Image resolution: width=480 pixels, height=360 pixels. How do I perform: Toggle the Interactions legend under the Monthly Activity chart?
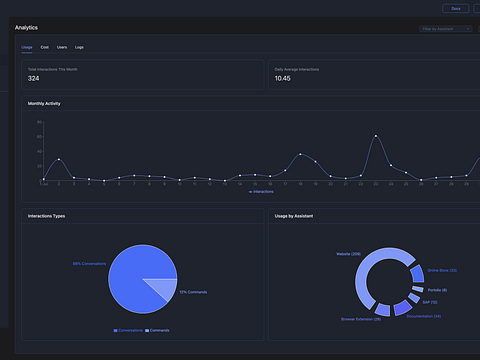tap(261, 192)
